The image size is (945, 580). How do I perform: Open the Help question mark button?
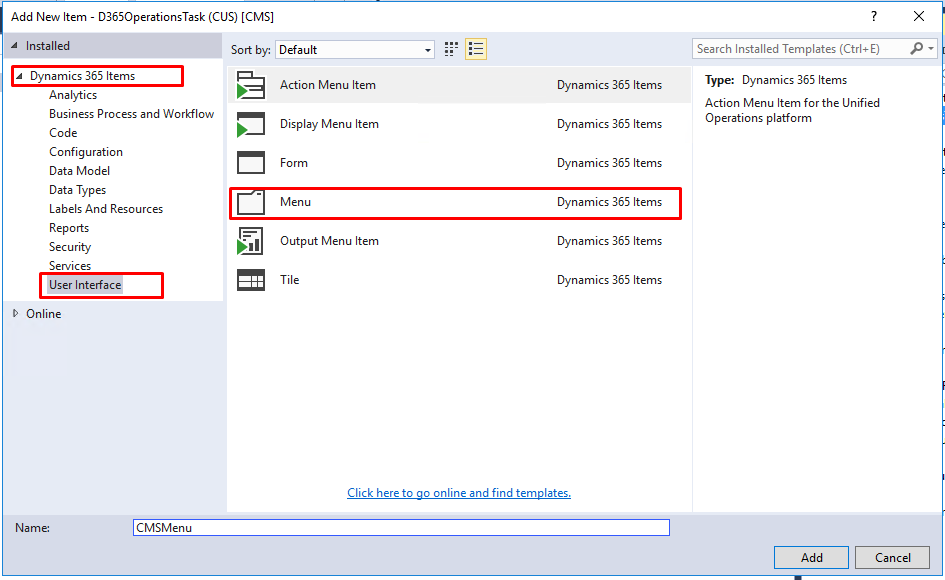point(874,16)
